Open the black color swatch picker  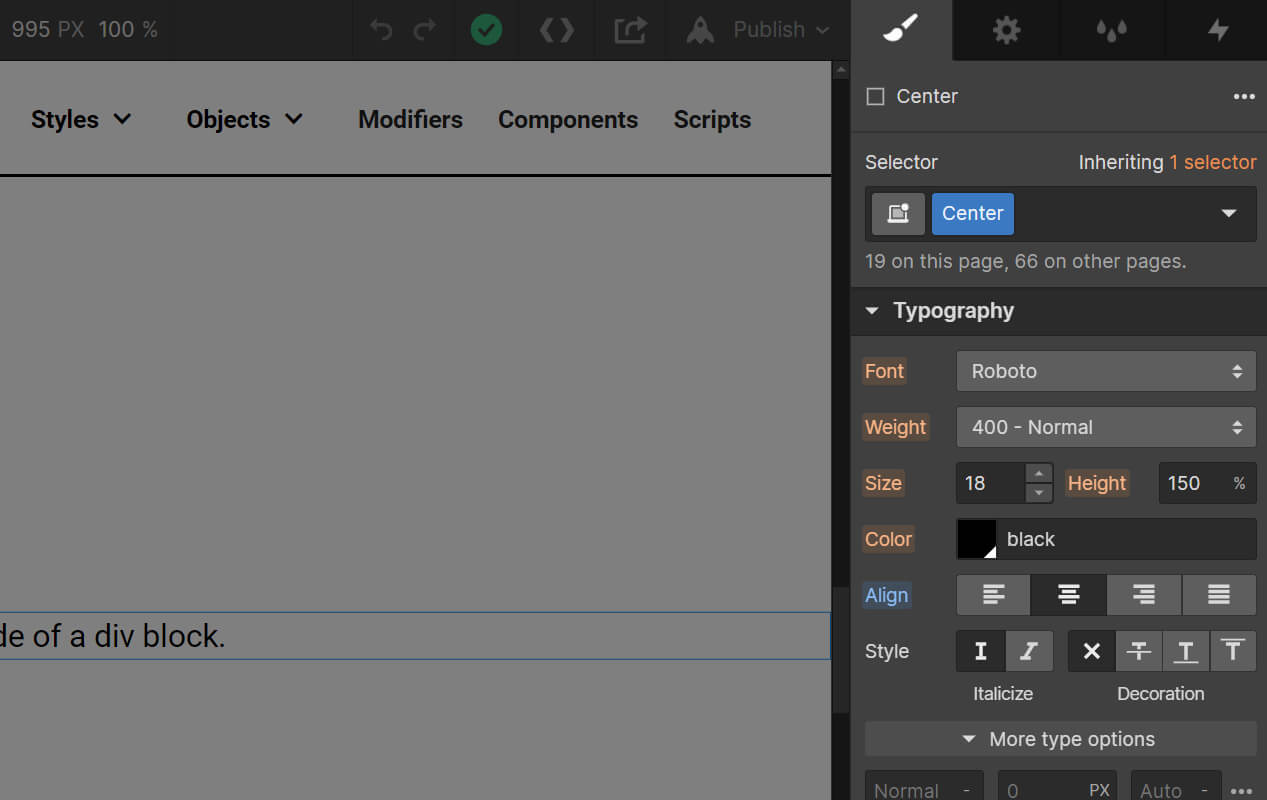[x=977, y=539]
